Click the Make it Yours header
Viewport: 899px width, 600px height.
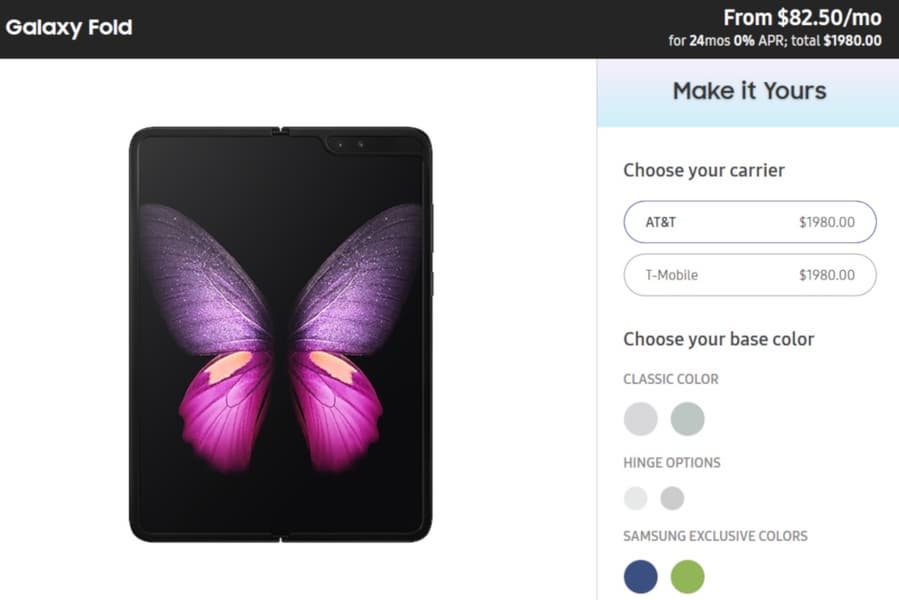pos(749,91)
